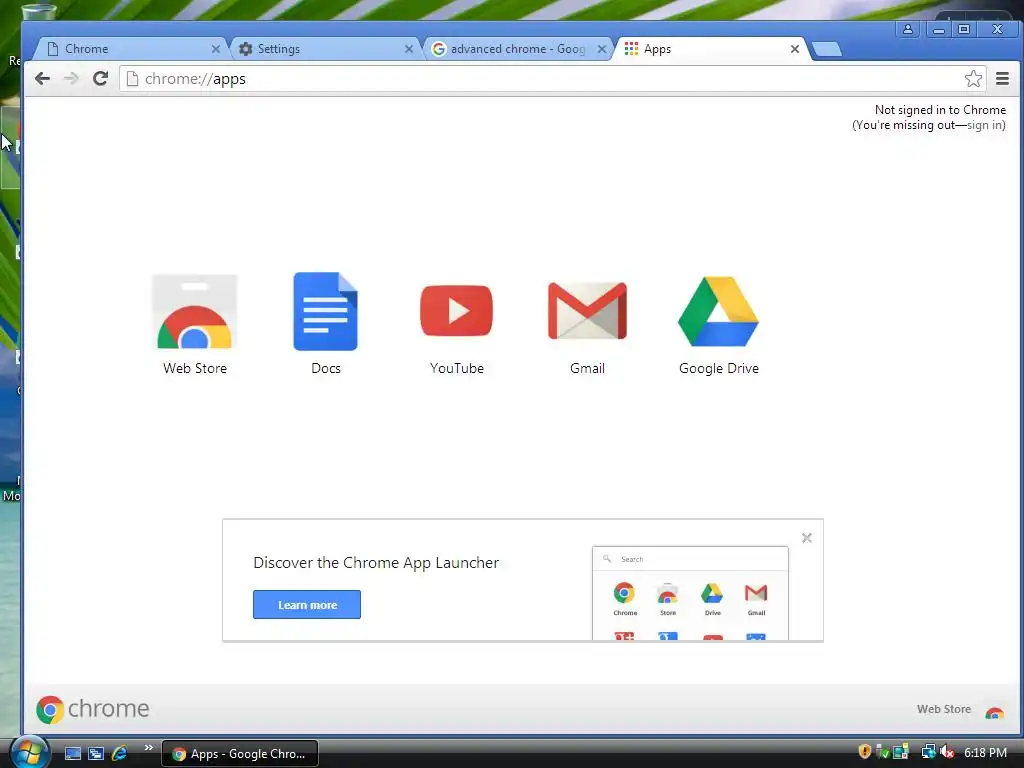The width and height of the screenshot is (1024, 768).
Task: Click the Chrome icon in launcher preview
Action: [624, 593]
